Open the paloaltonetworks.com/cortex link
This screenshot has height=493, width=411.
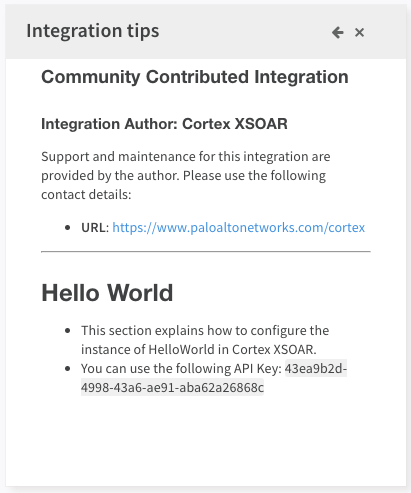click(x=239, y=228)
